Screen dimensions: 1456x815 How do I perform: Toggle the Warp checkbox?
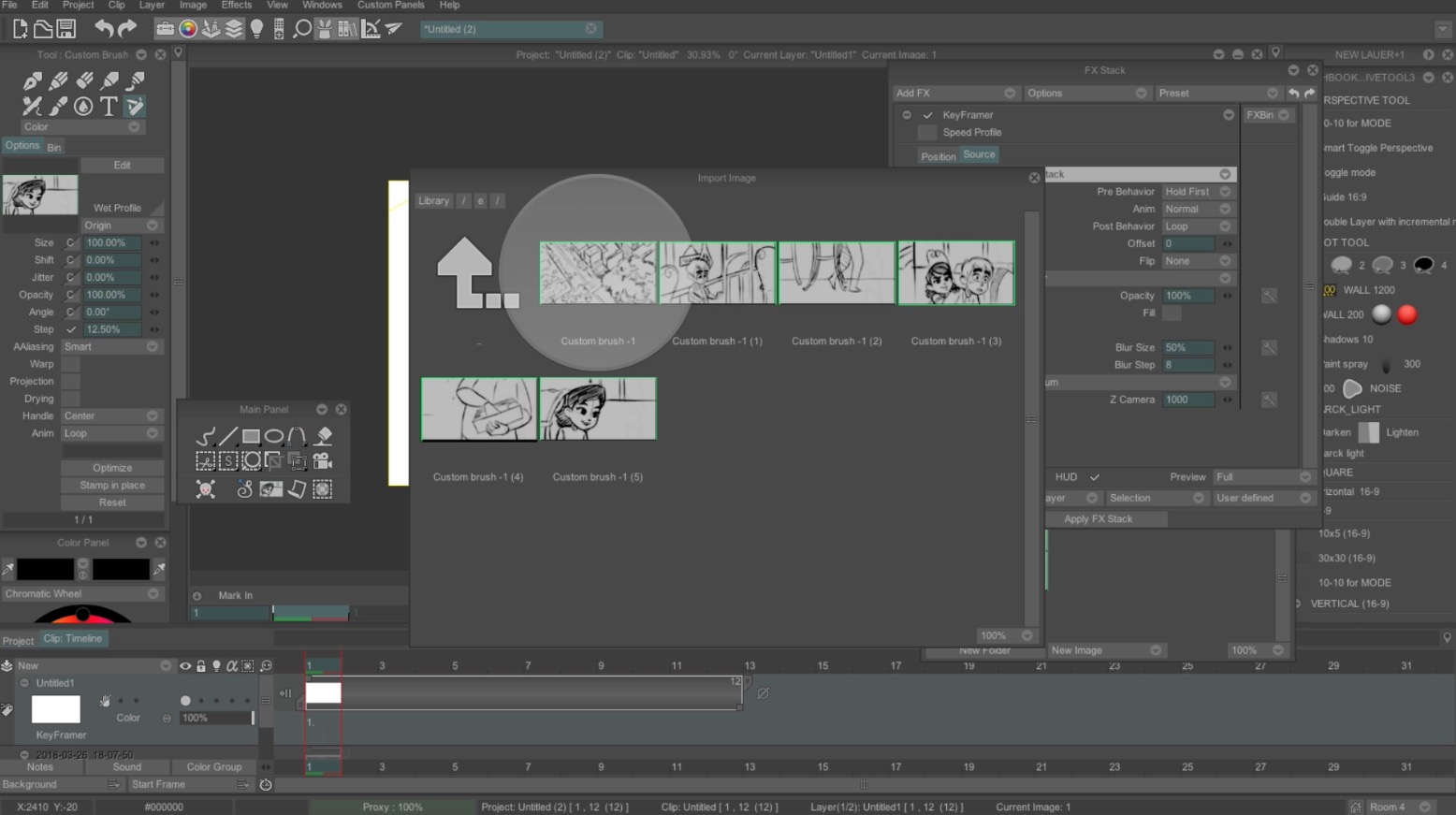pyautogui.click(x=71, y=364)
